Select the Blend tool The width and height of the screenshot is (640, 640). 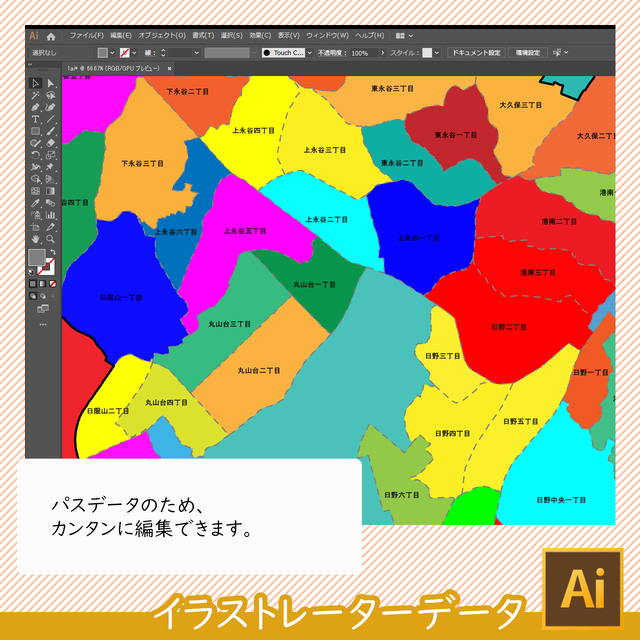[51, 203]
